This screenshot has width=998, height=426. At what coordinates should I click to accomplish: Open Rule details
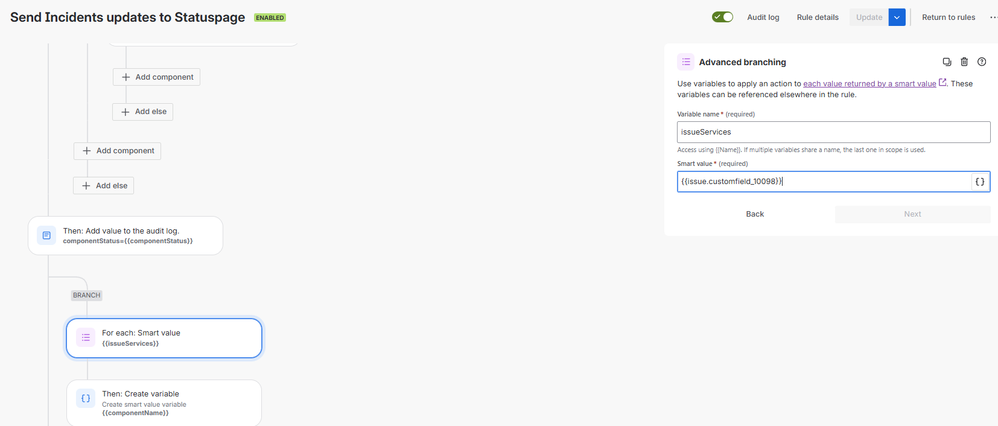(817, 17)
